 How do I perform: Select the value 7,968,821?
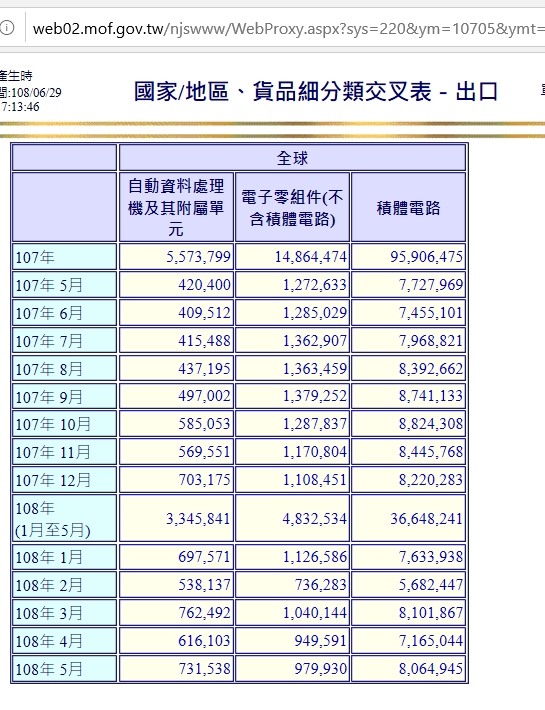[x=430, y=341]
